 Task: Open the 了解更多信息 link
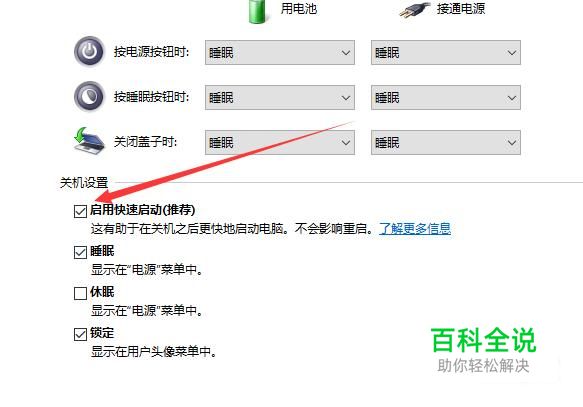tap(415, 229)
